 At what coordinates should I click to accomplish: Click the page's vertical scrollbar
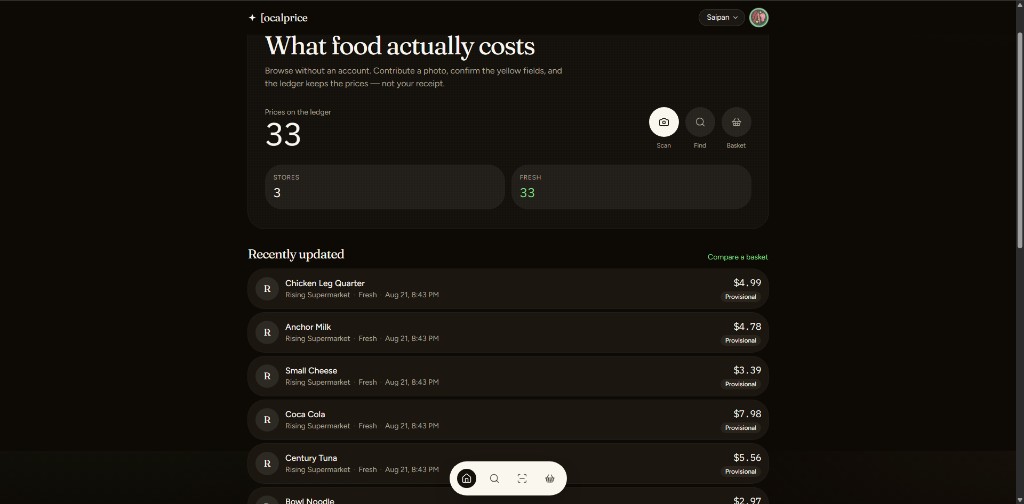point(1019,137)
